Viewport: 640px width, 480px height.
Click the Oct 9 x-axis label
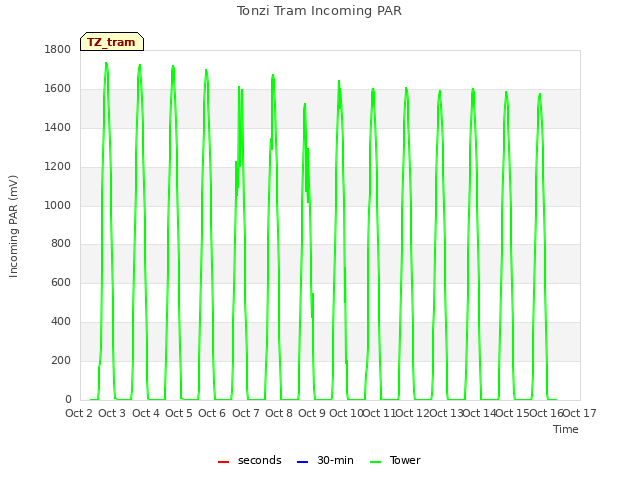pyautogui.click(x=312, y=413)
